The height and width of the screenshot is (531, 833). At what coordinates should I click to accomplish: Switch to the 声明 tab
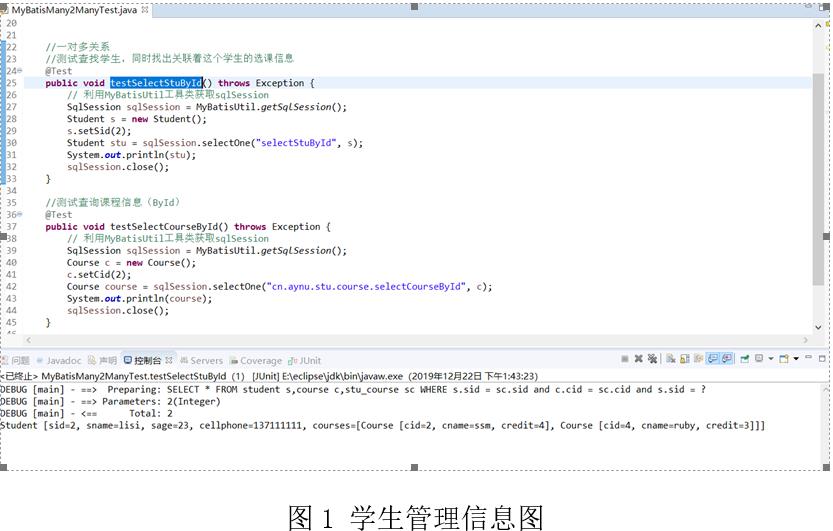click(103, 361)
